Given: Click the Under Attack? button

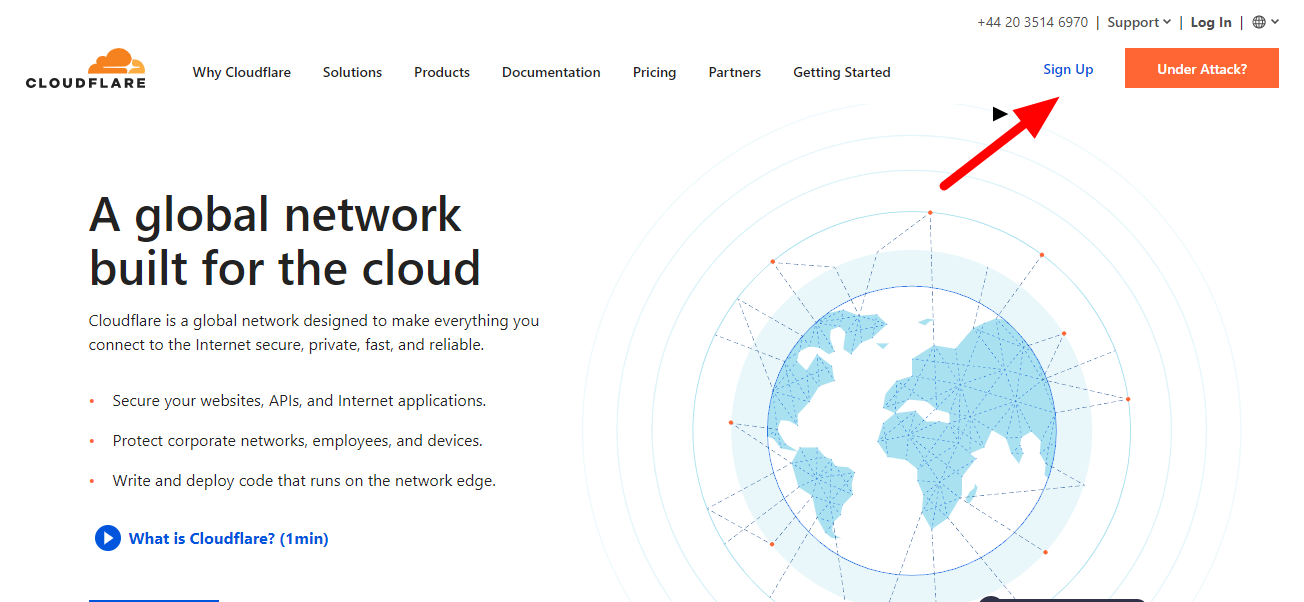Looking at the screenshot, I should click(1202, 69).
